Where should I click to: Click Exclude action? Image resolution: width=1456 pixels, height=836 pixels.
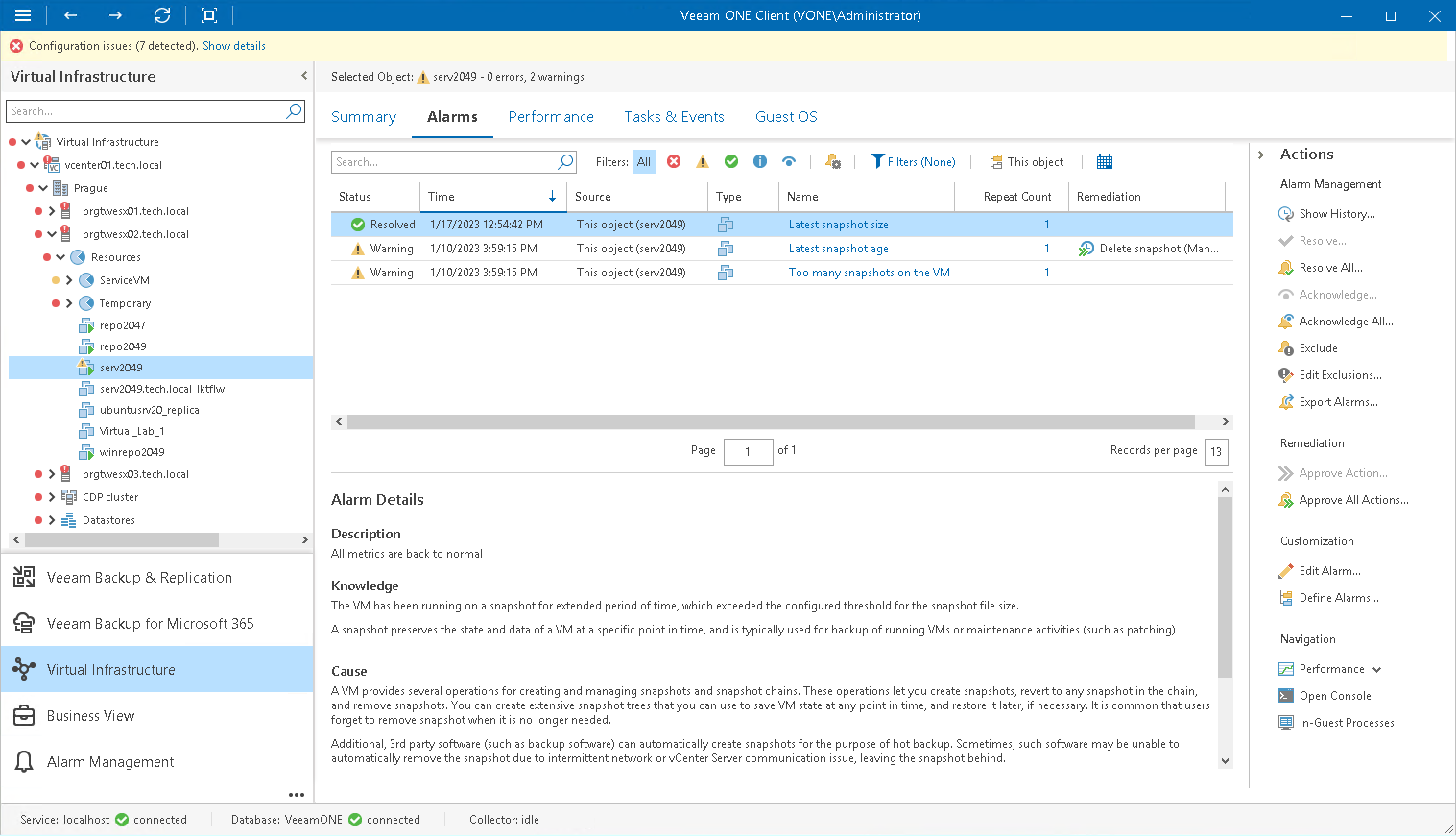pyautogui.click(x=1308, y=348)
